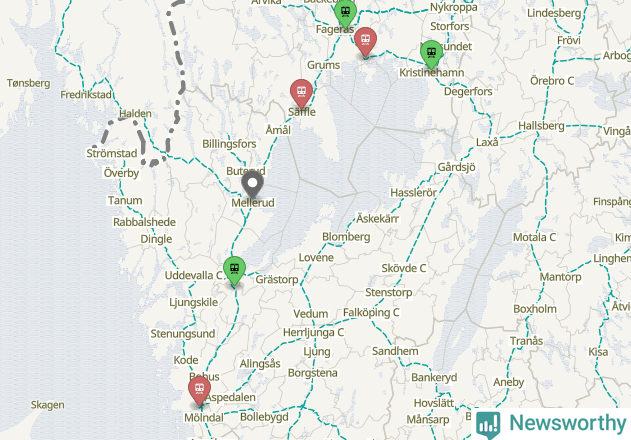Open the green train marker at Kristinehamn
This screenshot has height=440, width=631.
(x=431, y=54)
